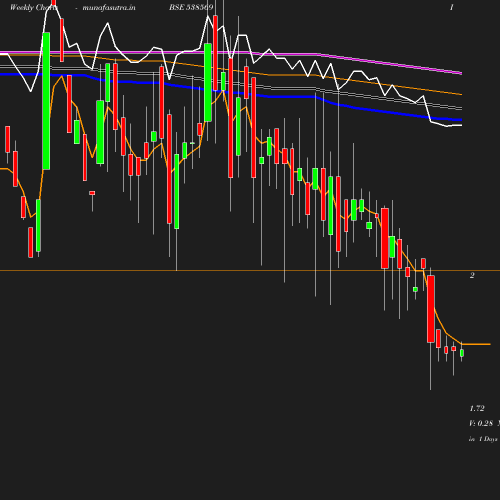Click the axis label "2" beside horizontal line
This screenshot has width=500, height=500.
(x=472, y=275)
